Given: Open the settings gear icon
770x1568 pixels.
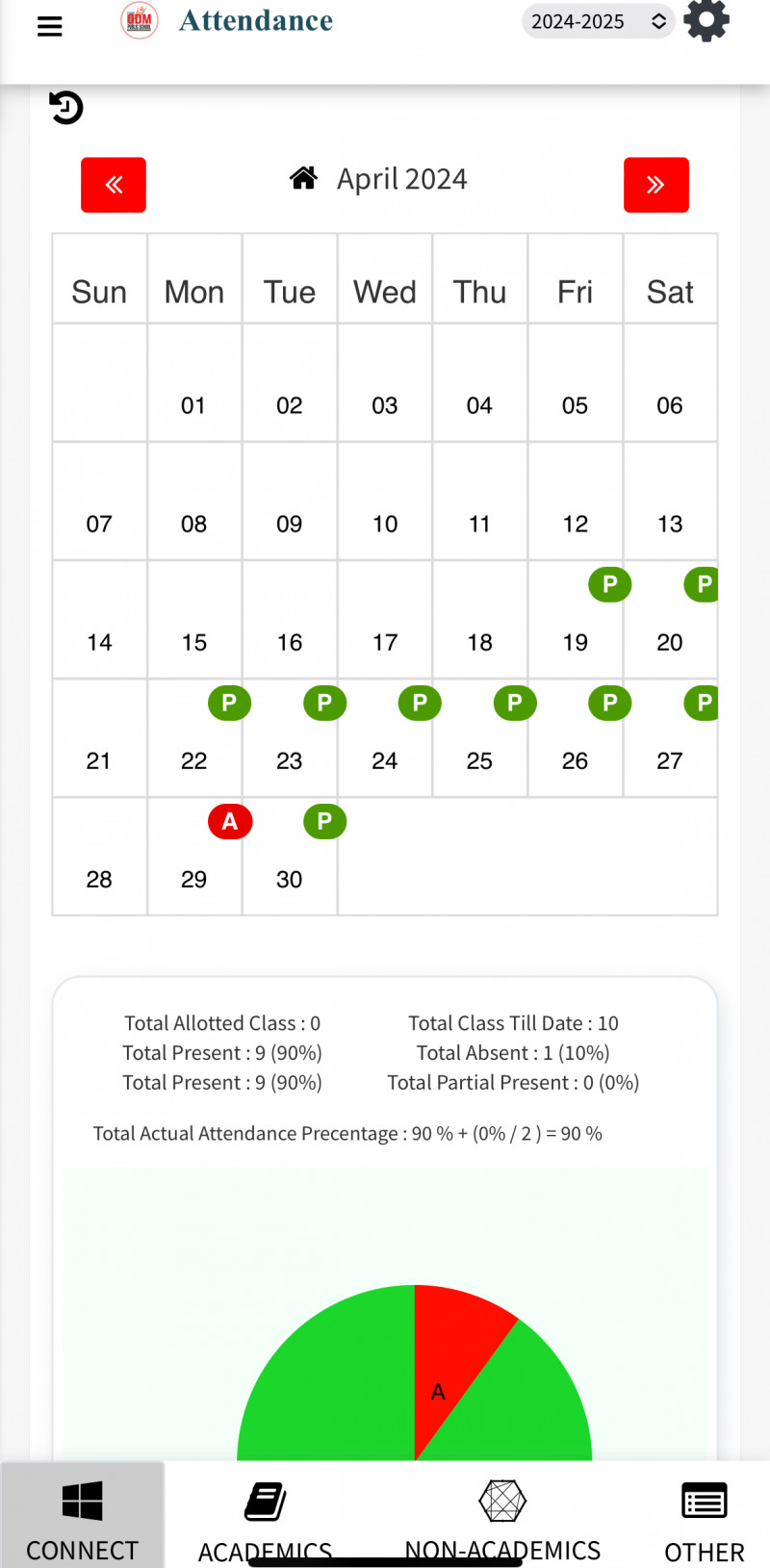Looking at the screenshot, I should [706, 20].
